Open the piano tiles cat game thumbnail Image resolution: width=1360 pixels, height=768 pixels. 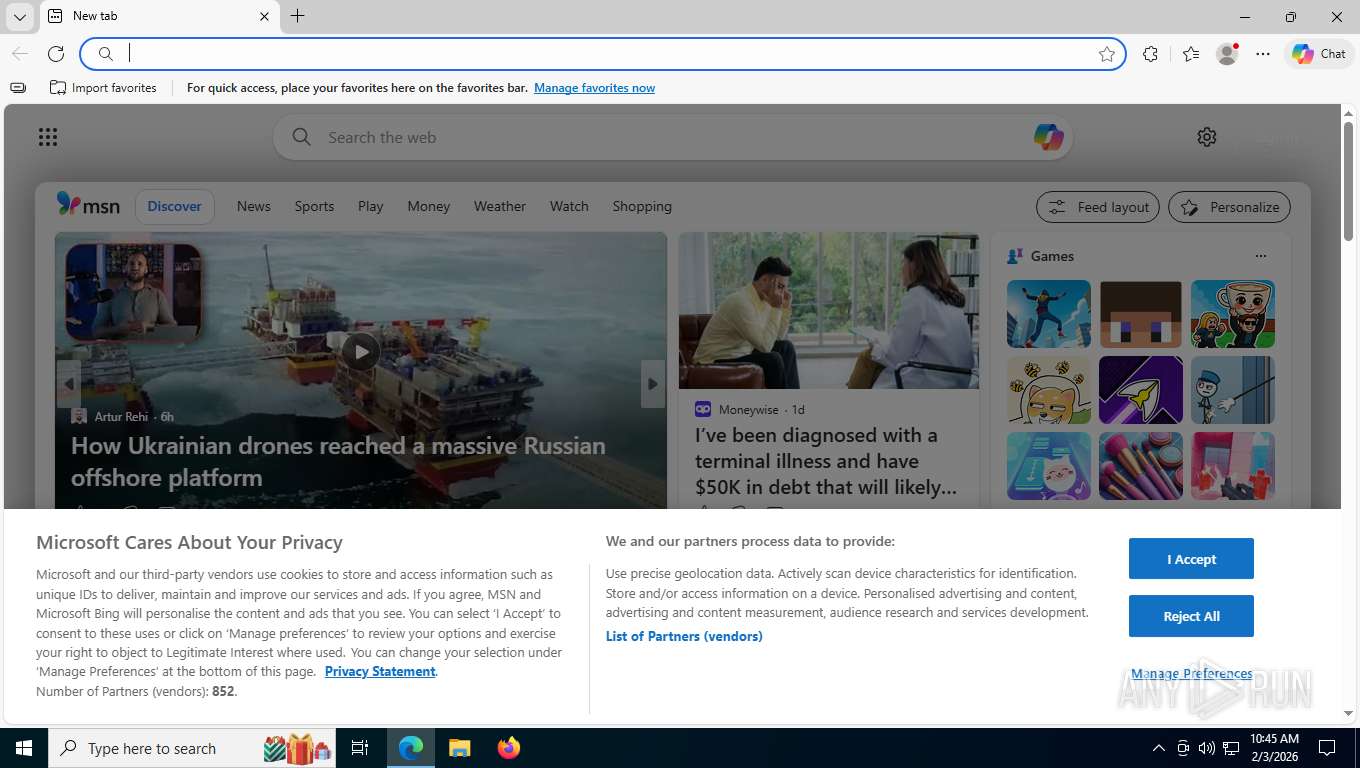tap(1049, 466)
